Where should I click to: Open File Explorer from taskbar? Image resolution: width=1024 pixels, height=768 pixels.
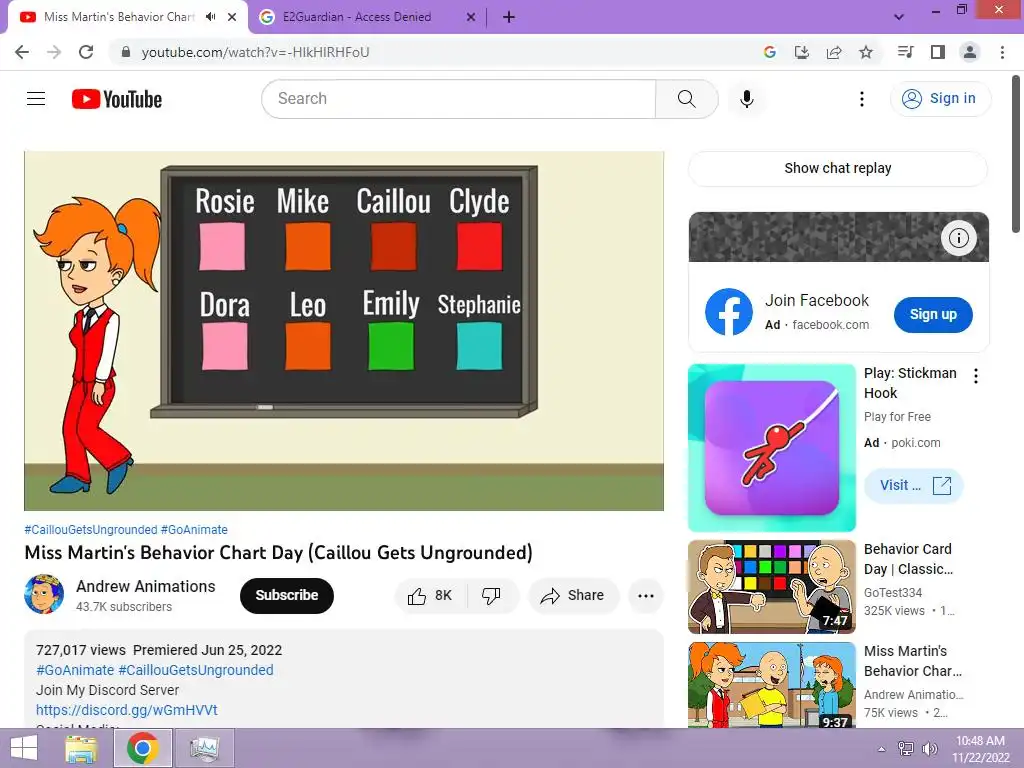pyautogui.click(x=81, y=748)
